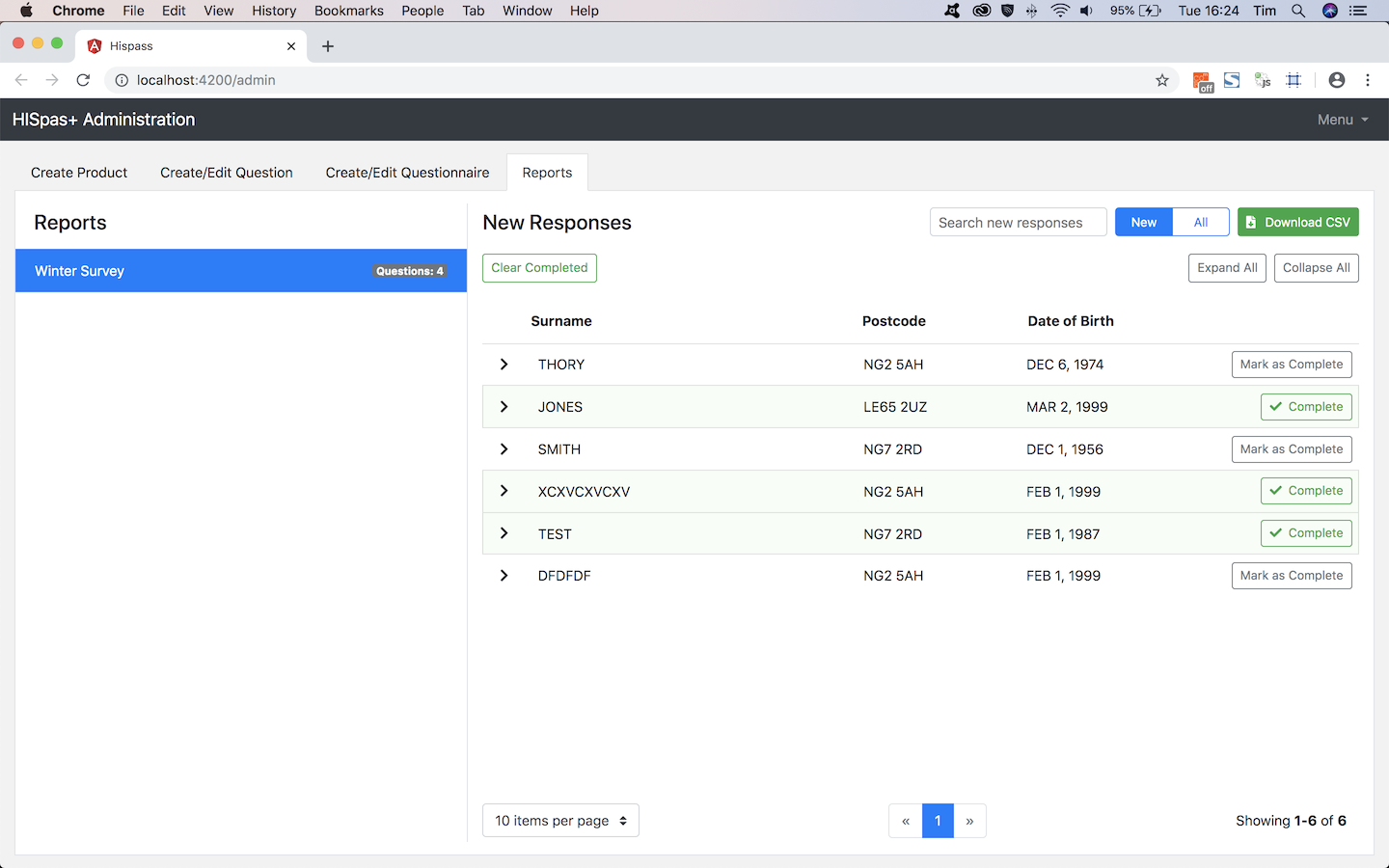Click the Wi-Fi icon in the menu bar
The image size is (1389, 868).
pyautogui.click(x=1060, y=11)
